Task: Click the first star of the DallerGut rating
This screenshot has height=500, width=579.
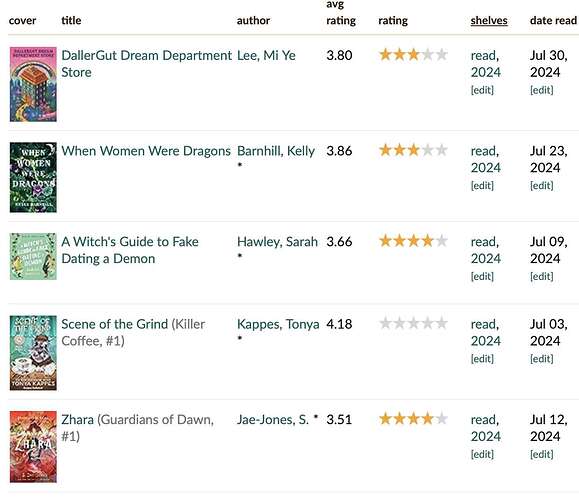Action: (x=385, y=55)
